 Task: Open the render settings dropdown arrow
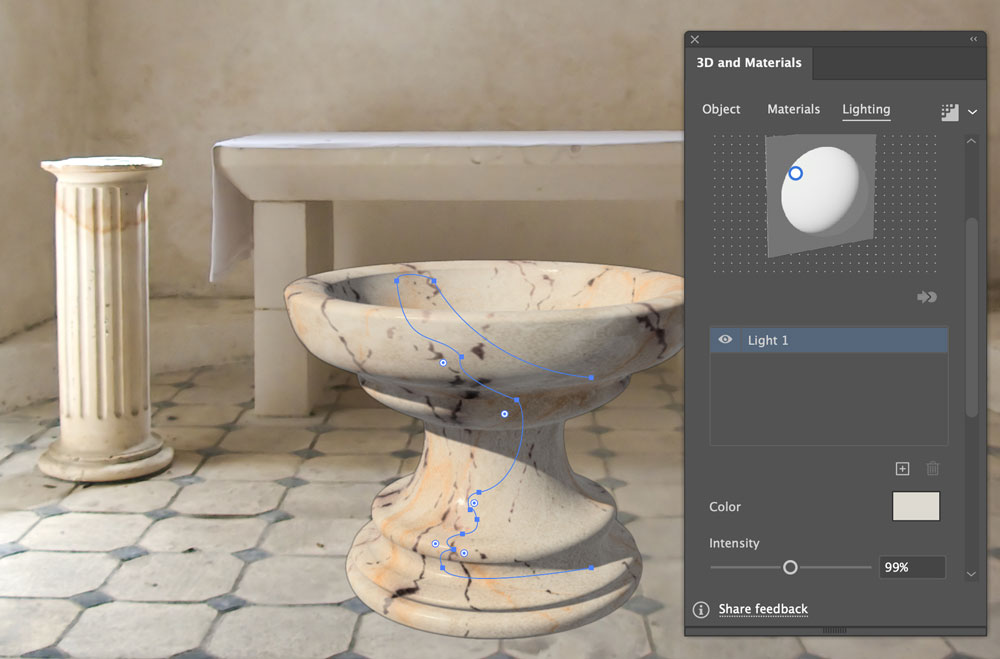click(x=973, y=112)
